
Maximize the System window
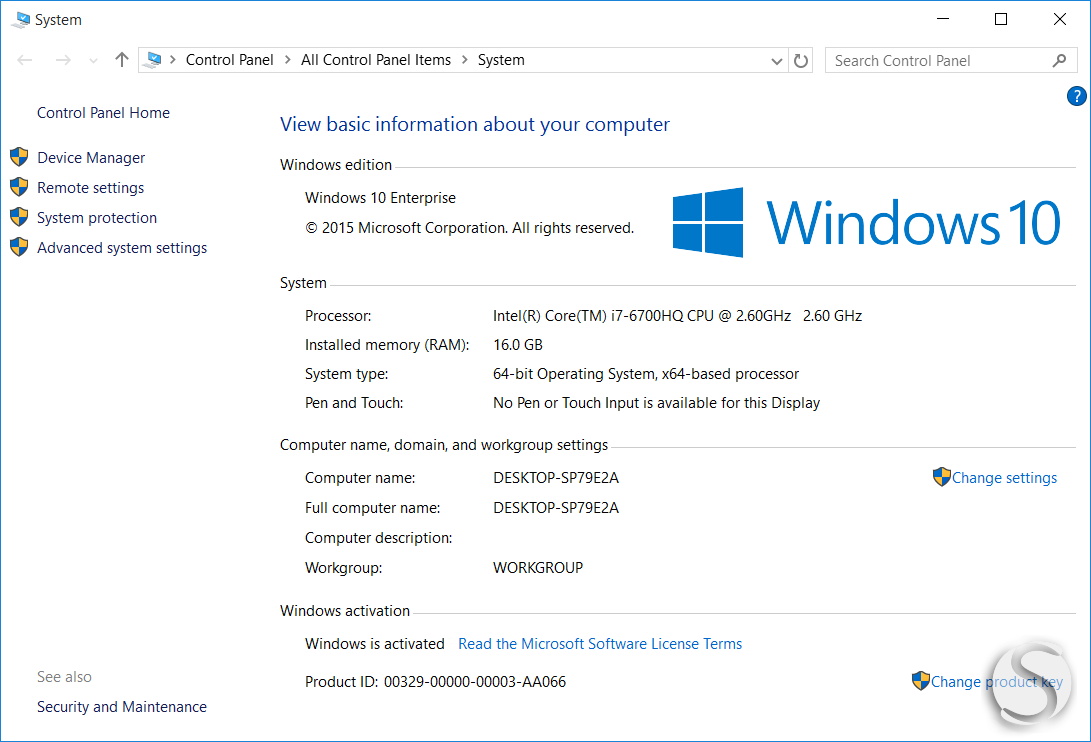(x=1001, y=19)
